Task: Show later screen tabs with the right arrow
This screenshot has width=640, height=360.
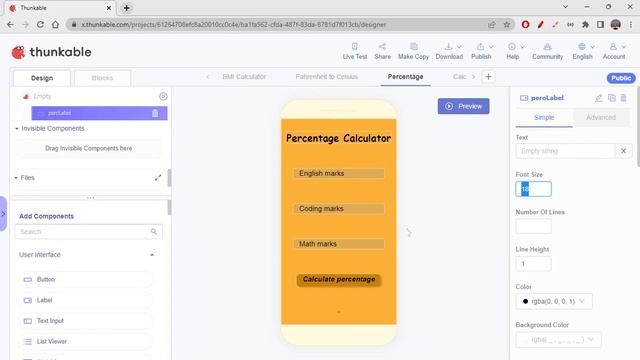Action: [473, 77]
